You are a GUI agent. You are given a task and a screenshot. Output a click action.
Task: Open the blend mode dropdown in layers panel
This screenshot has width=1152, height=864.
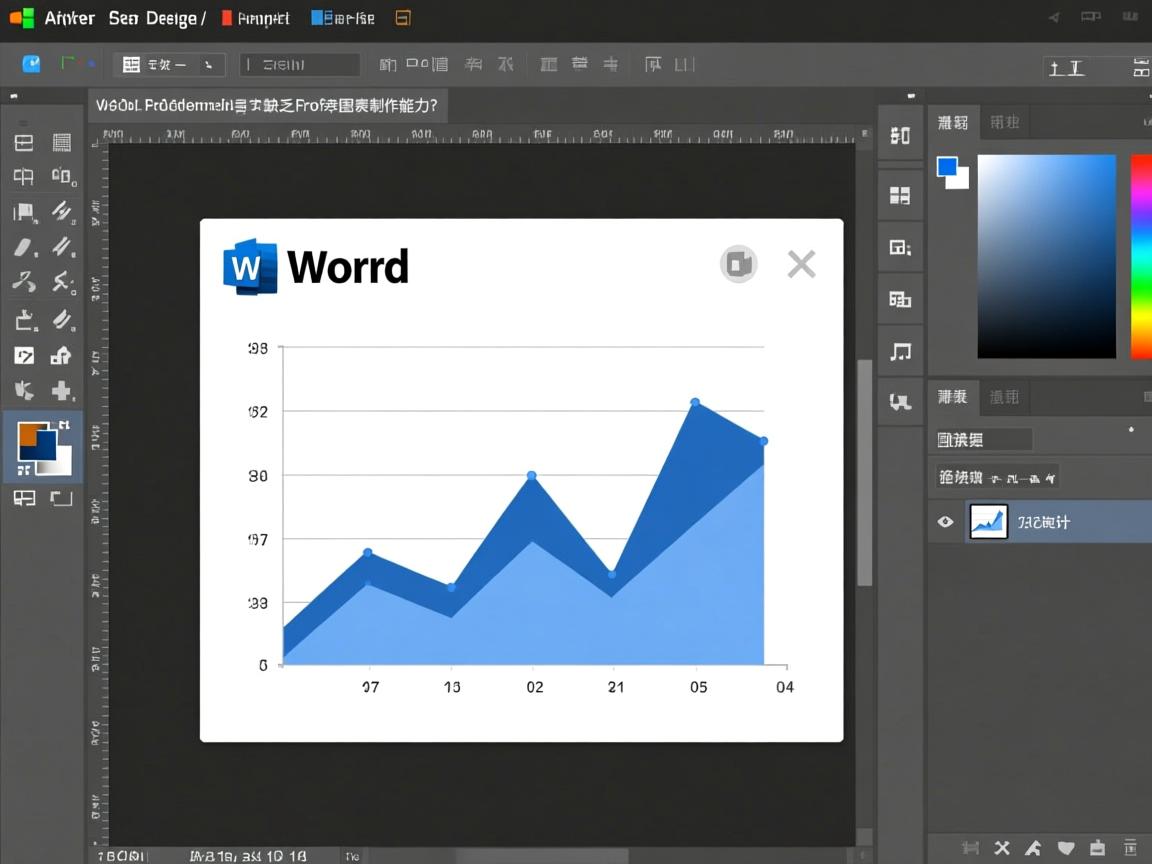coord(984,439)
